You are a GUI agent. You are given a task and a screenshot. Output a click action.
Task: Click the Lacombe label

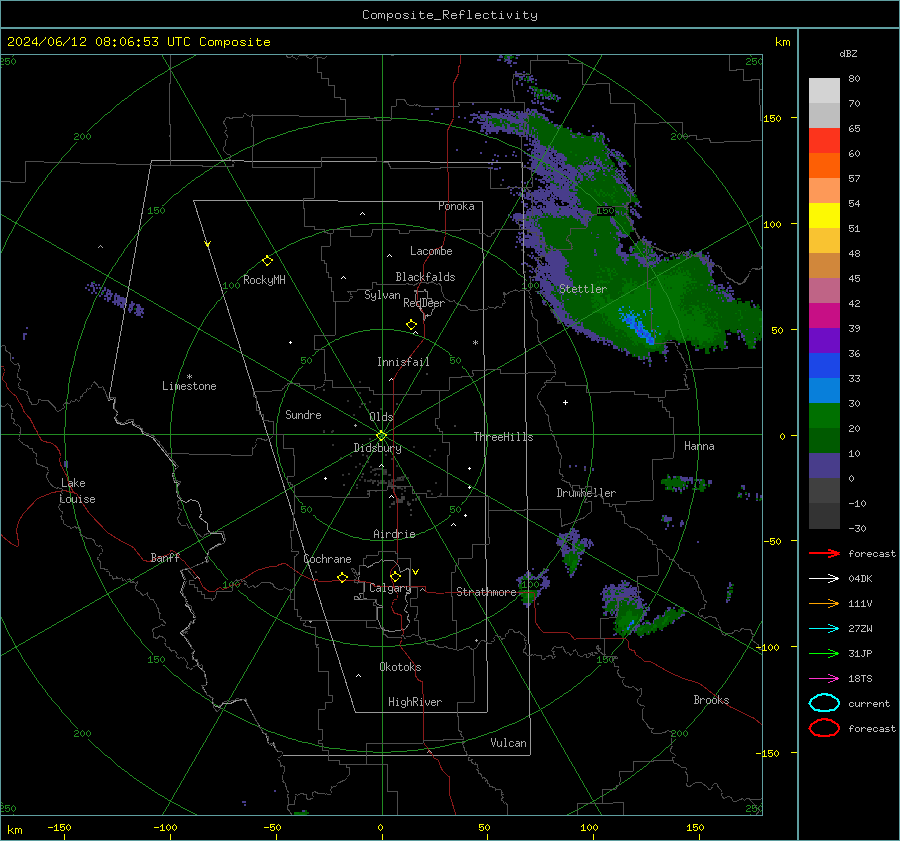[431, 251]
